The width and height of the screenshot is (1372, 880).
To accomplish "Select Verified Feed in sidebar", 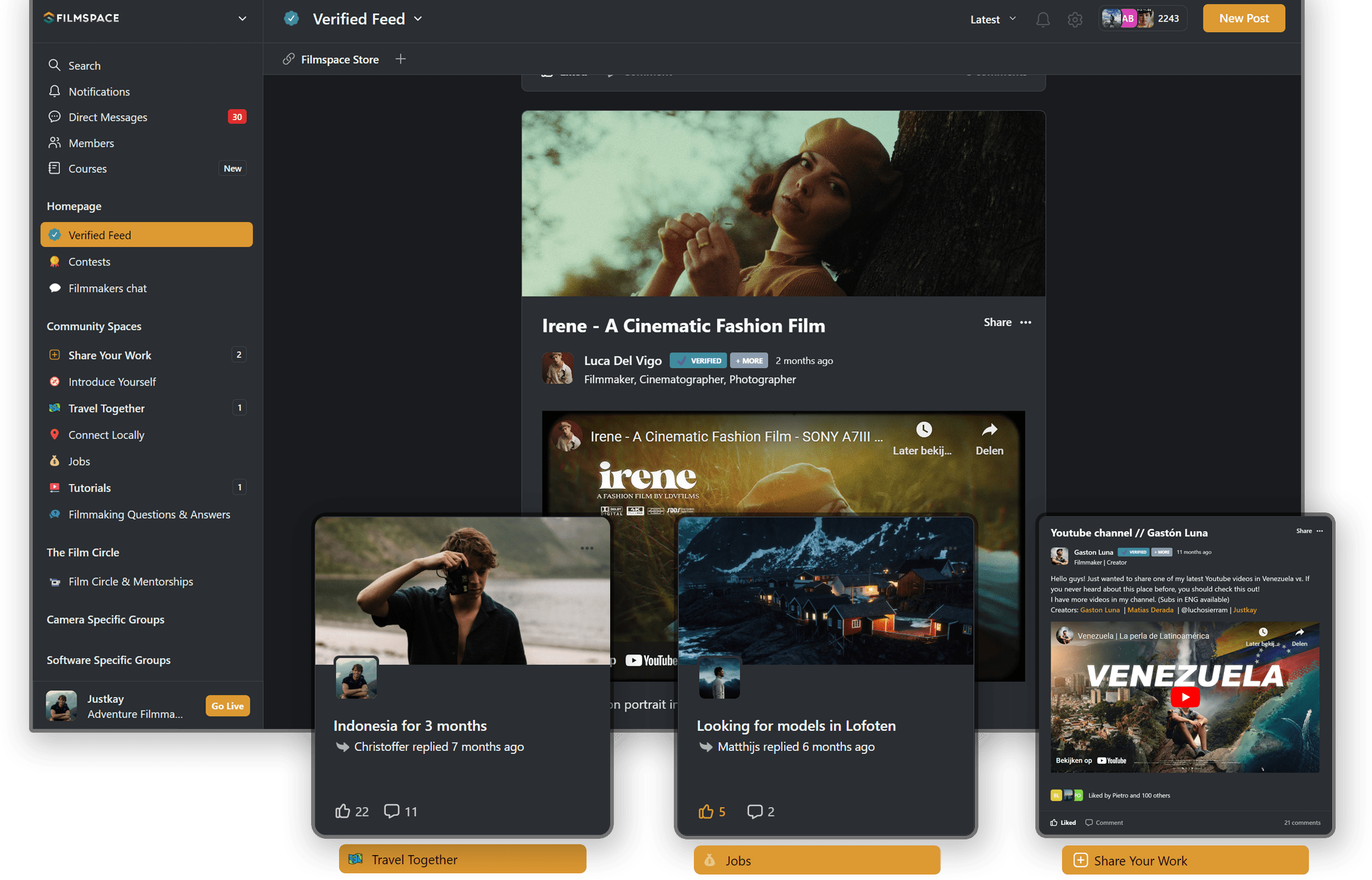I will point(146,235).
